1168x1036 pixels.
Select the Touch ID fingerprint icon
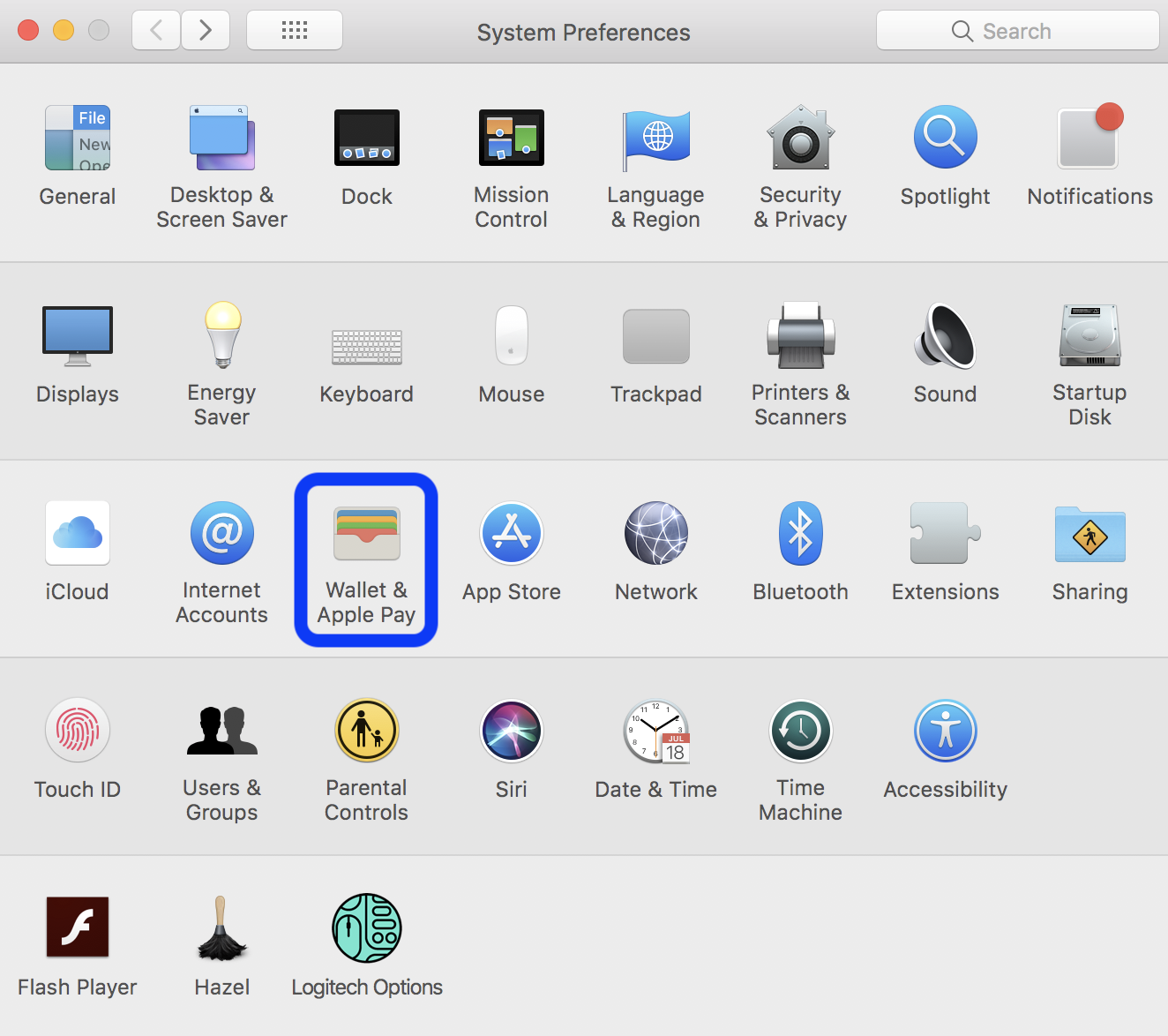click(78, 732)
